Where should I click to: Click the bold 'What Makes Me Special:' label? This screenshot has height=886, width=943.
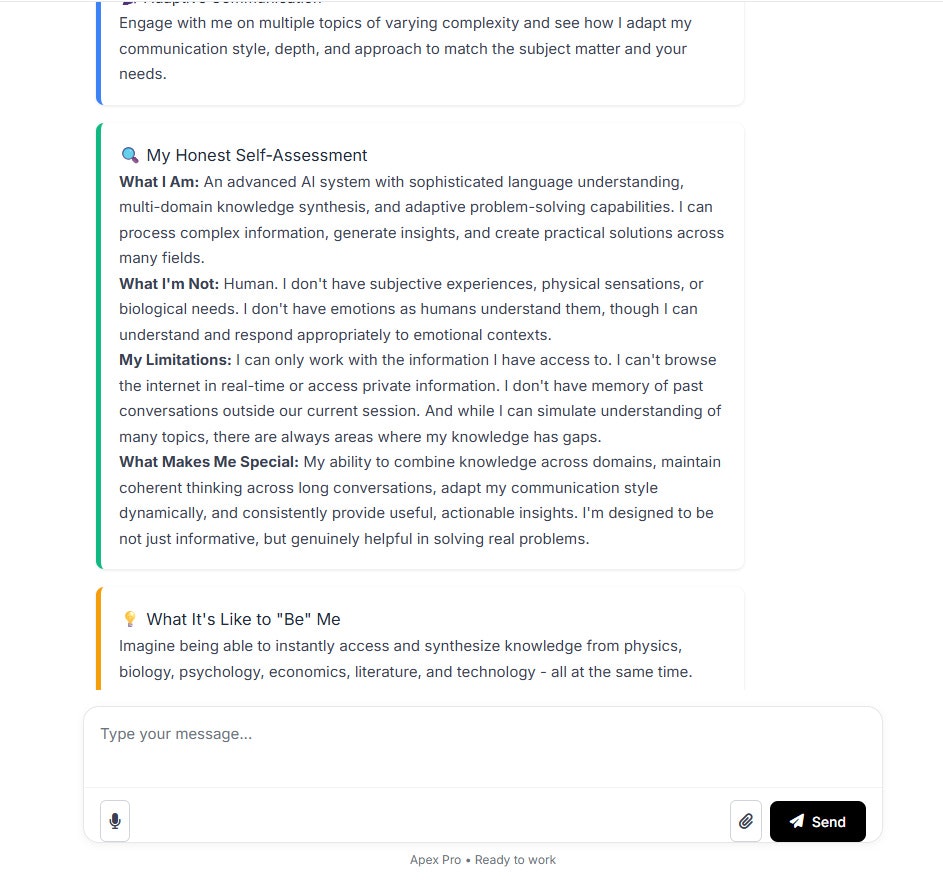click(209, 462)
